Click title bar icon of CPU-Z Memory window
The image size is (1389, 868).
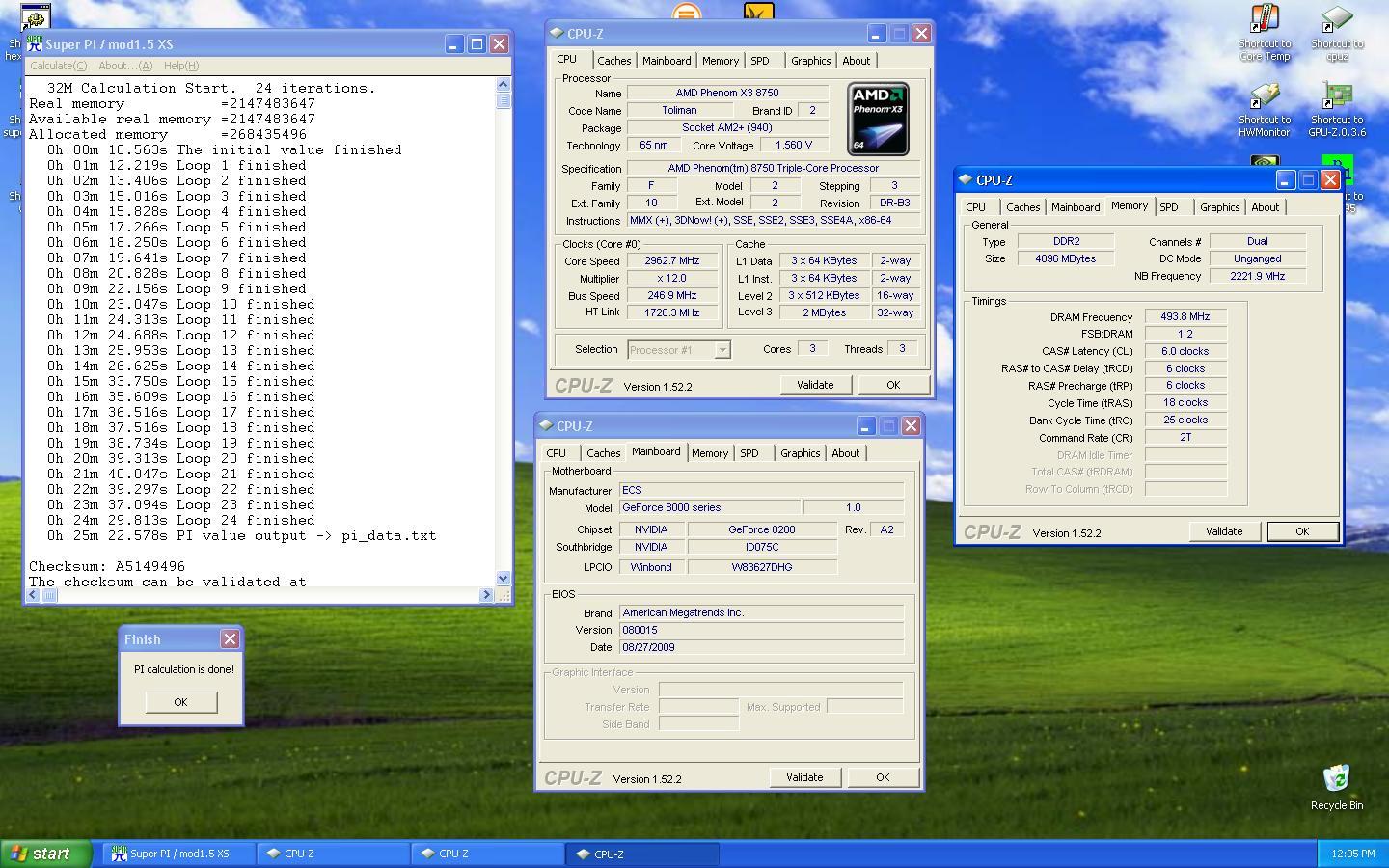coord(966,180)
